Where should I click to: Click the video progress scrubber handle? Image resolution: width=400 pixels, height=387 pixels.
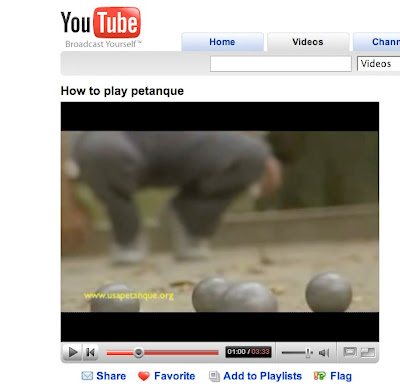pos(139,352)
